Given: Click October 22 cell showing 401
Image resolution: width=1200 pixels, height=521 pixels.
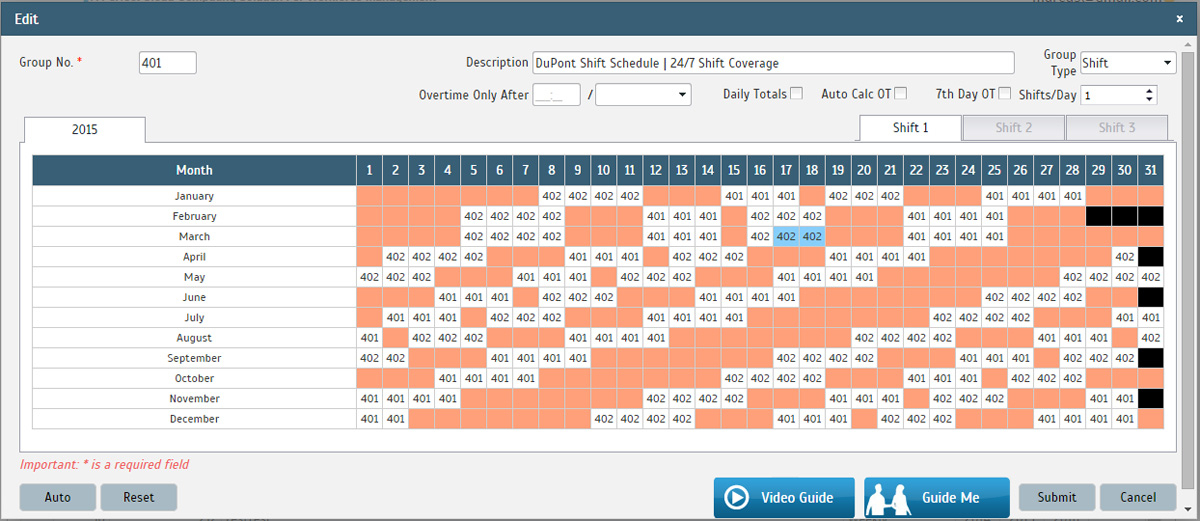Looking at the screenshot, I should (916, 378).
